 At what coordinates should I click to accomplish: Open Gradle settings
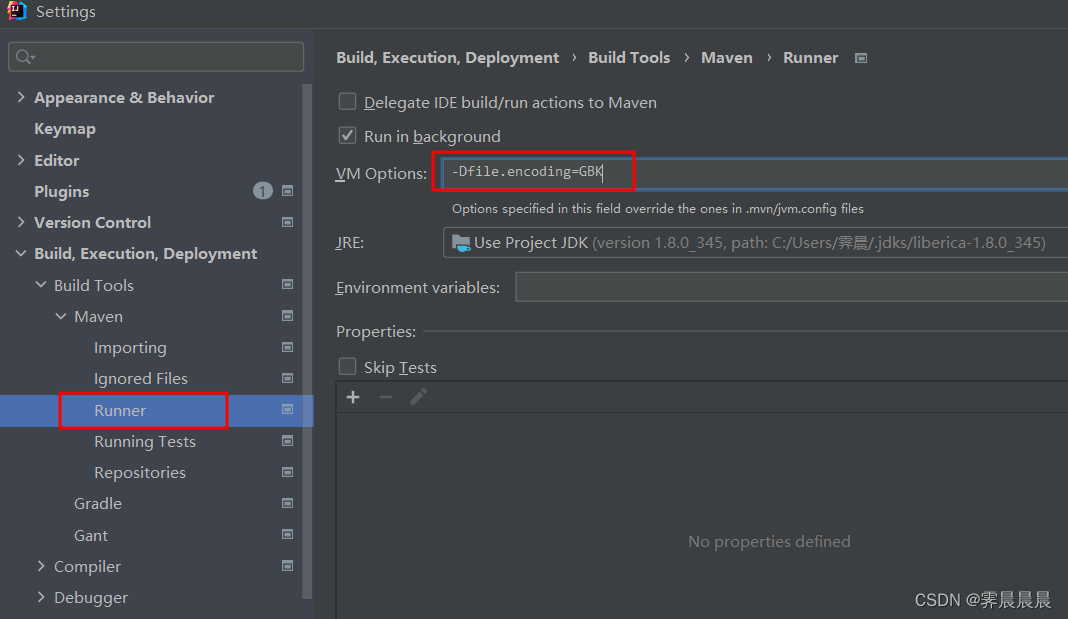(98, 503)
